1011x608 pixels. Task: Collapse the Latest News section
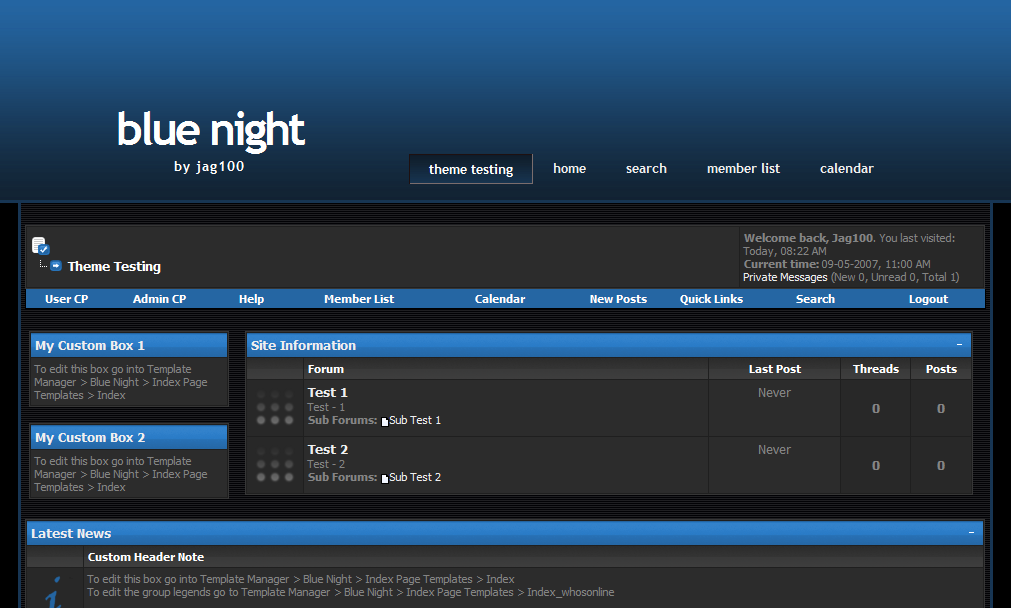971,533
